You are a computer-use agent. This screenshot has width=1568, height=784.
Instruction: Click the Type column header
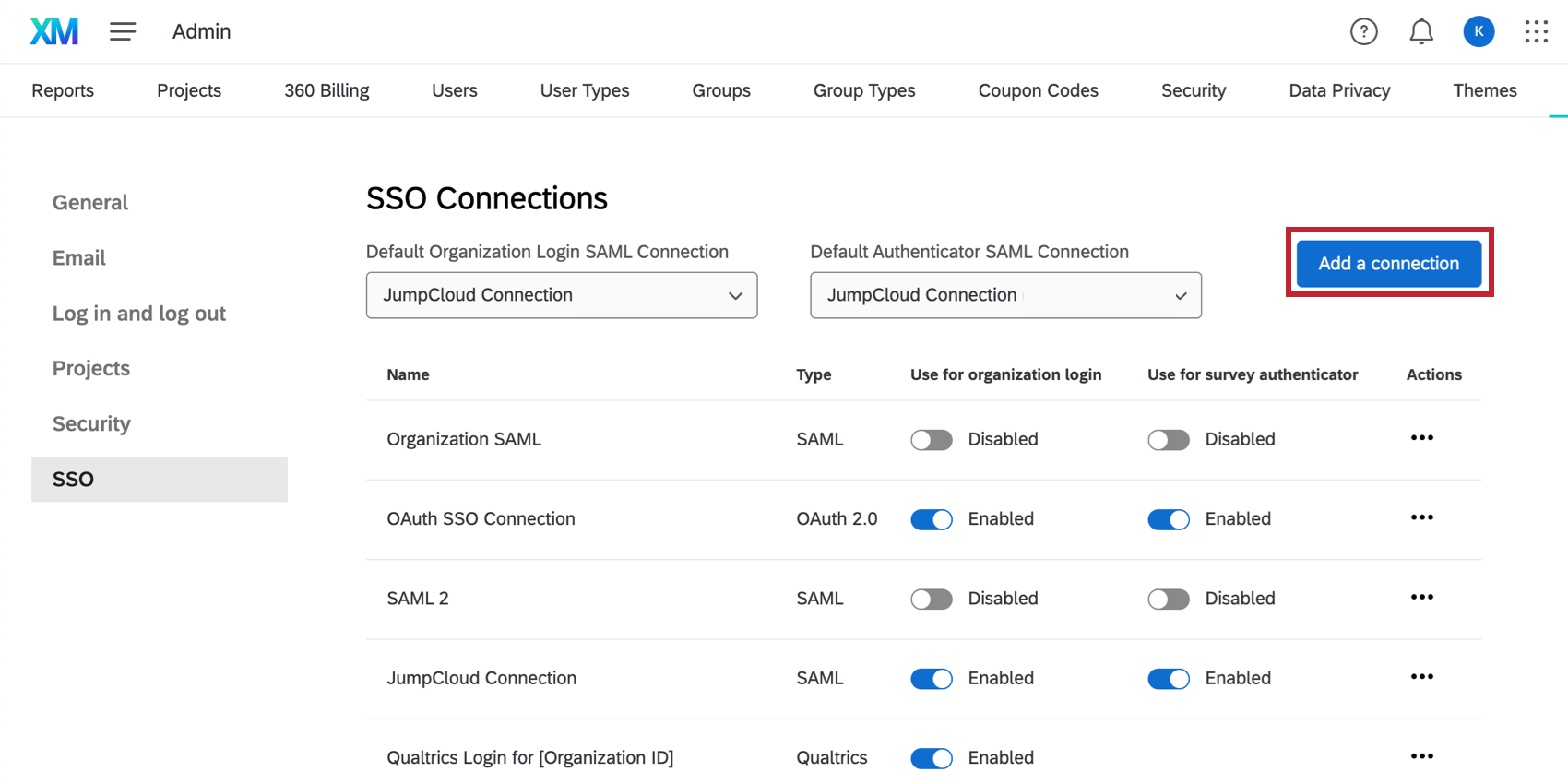(814, 374)
